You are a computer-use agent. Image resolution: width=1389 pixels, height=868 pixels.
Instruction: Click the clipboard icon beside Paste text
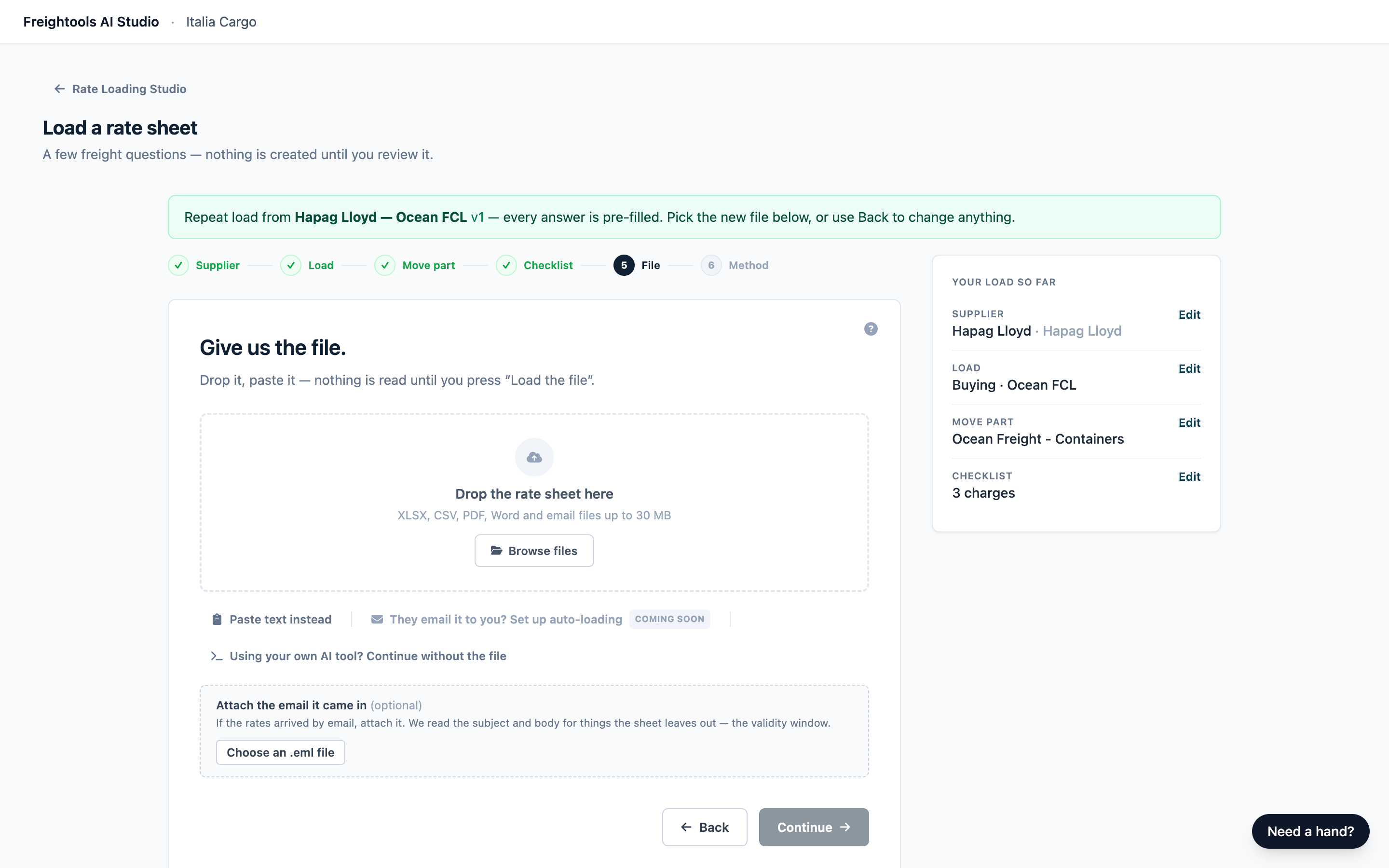[x=217, y=620]
